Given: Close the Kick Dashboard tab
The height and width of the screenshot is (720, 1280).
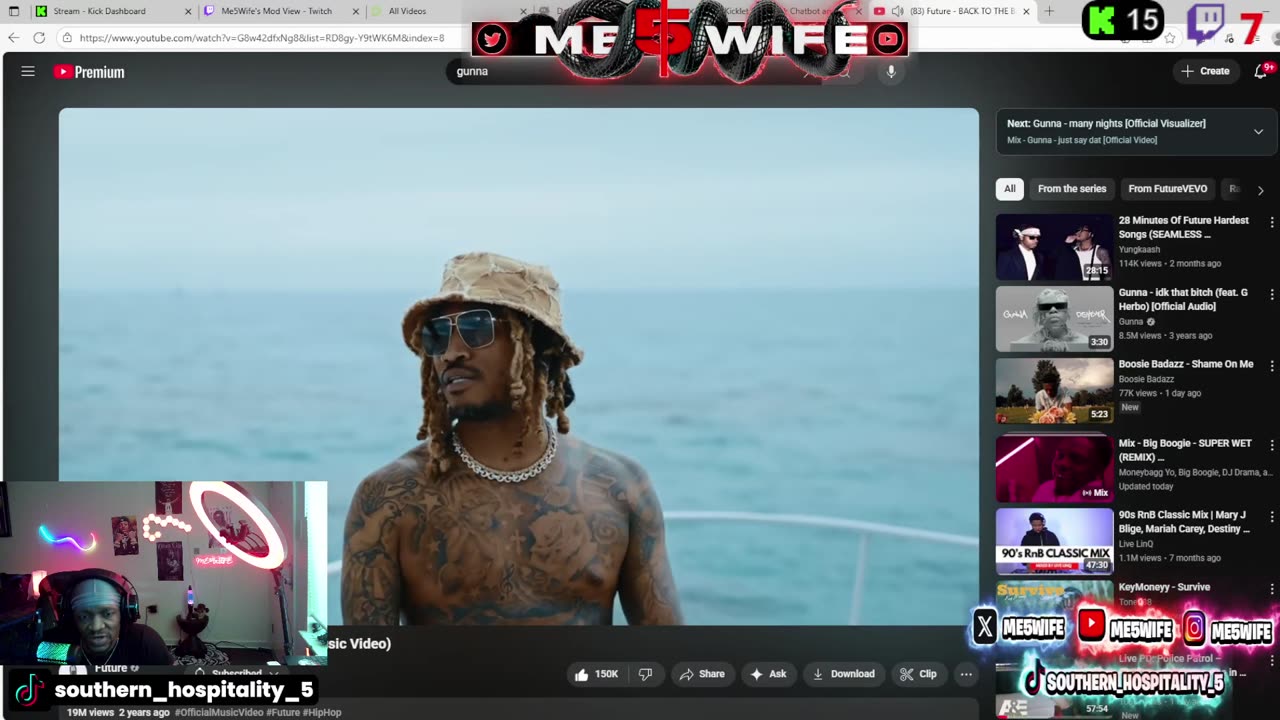Looking at the screenshot, I should click(x=187, y=11).
